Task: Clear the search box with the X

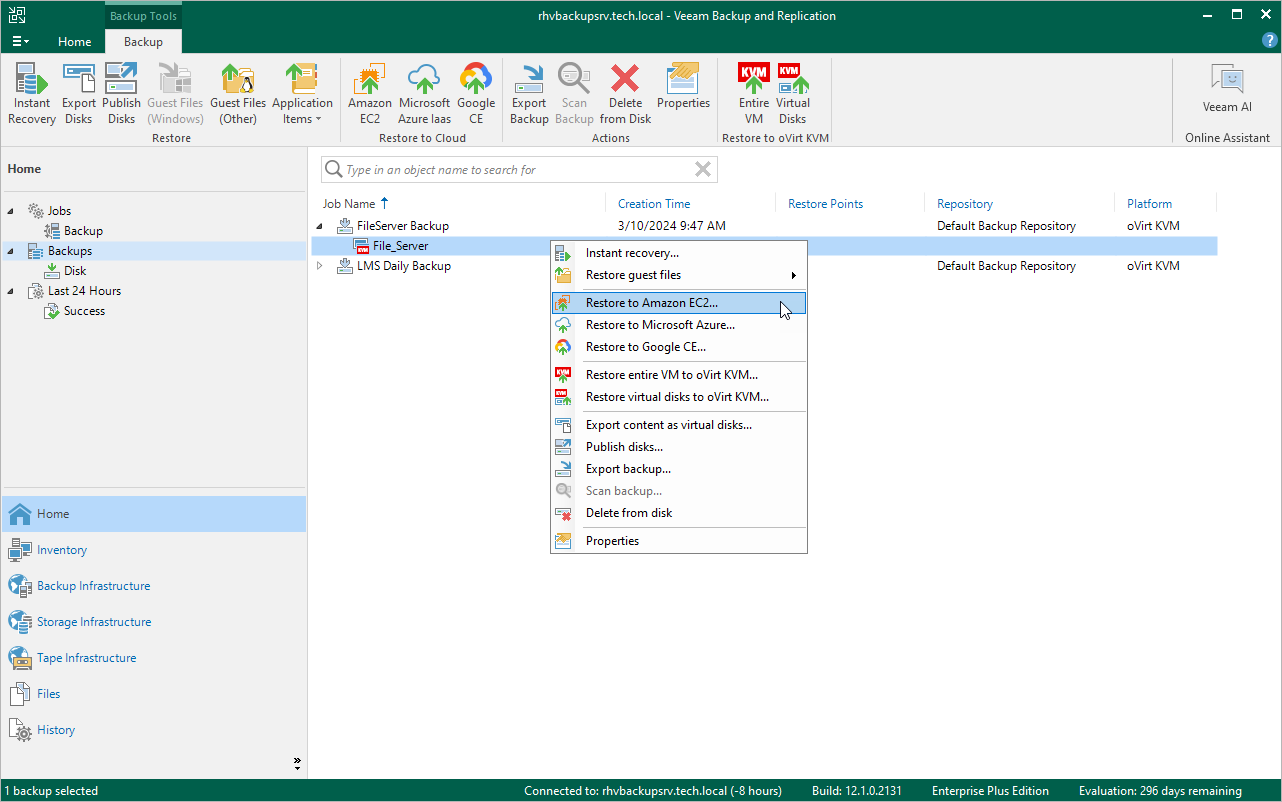Action: pyautogui.click(x=703, y=170)
